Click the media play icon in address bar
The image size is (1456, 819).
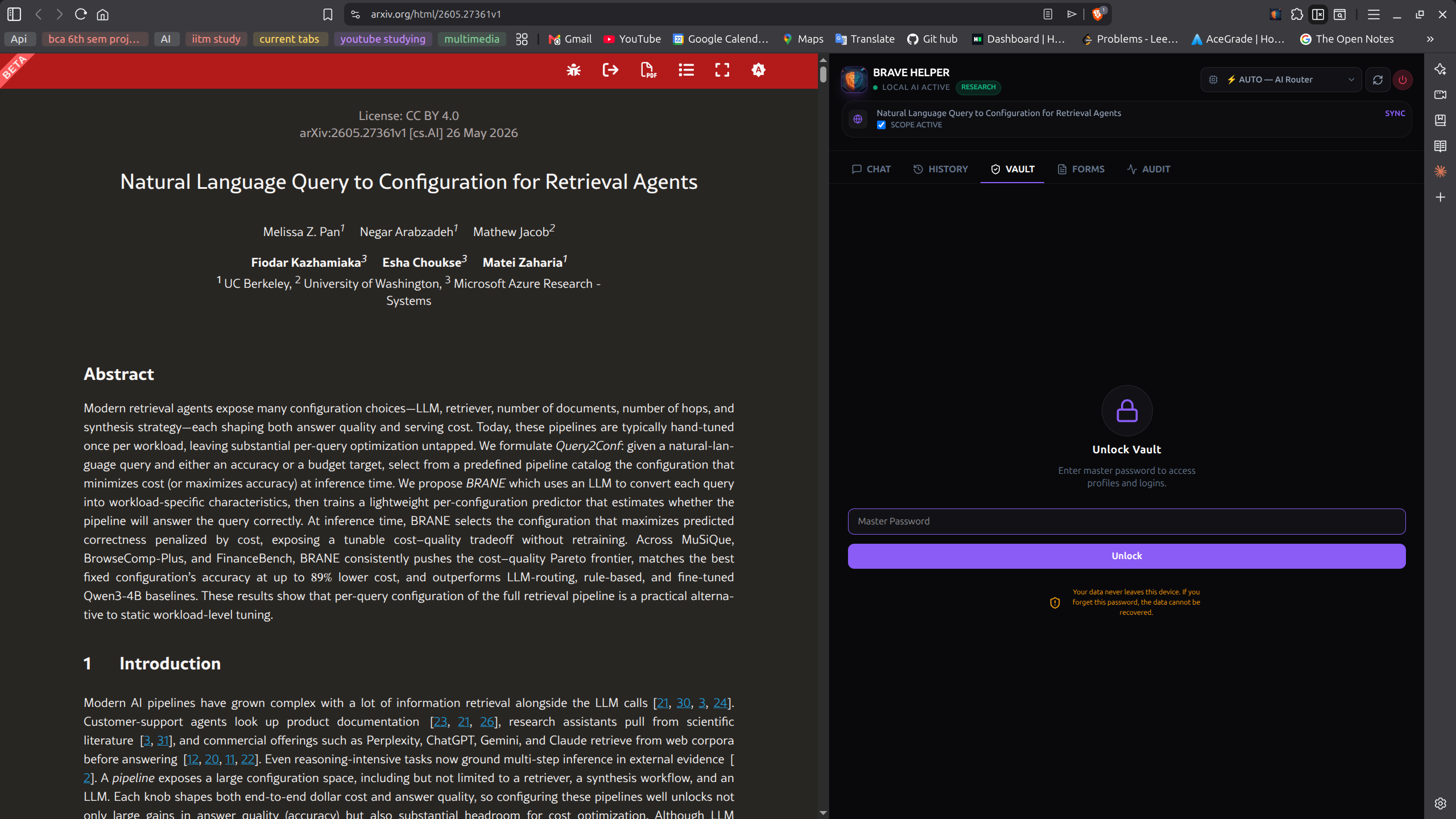coord(1072,14)
